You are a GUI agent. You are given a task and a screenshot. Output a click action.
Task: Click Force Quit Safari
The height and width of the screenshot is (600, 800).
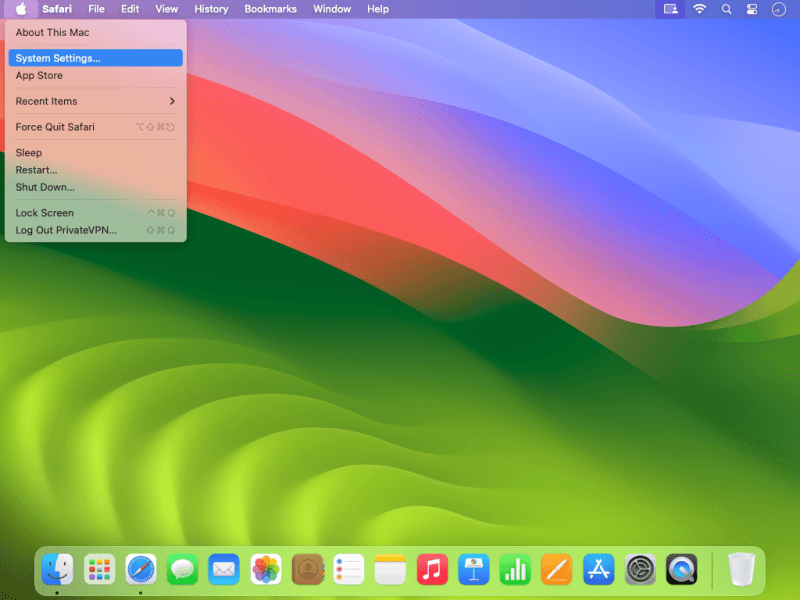tap(95, 127)
